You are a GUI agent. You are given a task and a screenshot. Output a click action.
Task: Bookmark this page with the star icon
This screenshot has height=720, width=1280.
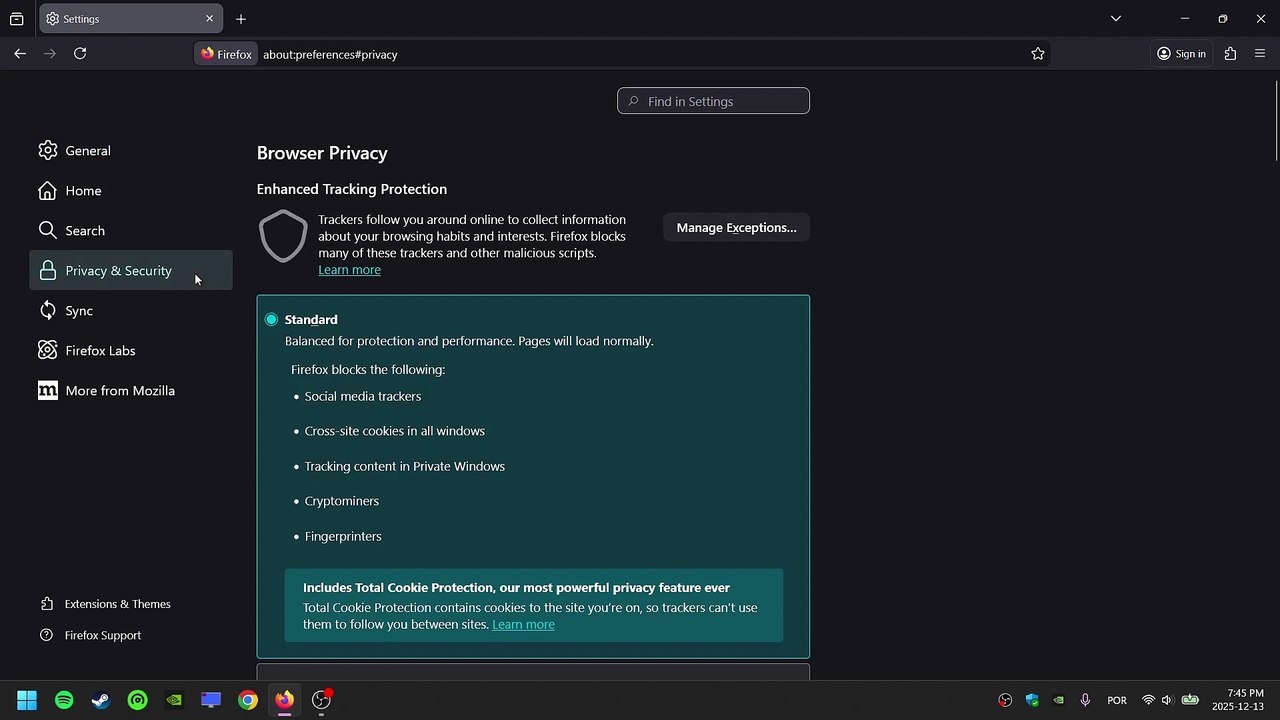1038,54
